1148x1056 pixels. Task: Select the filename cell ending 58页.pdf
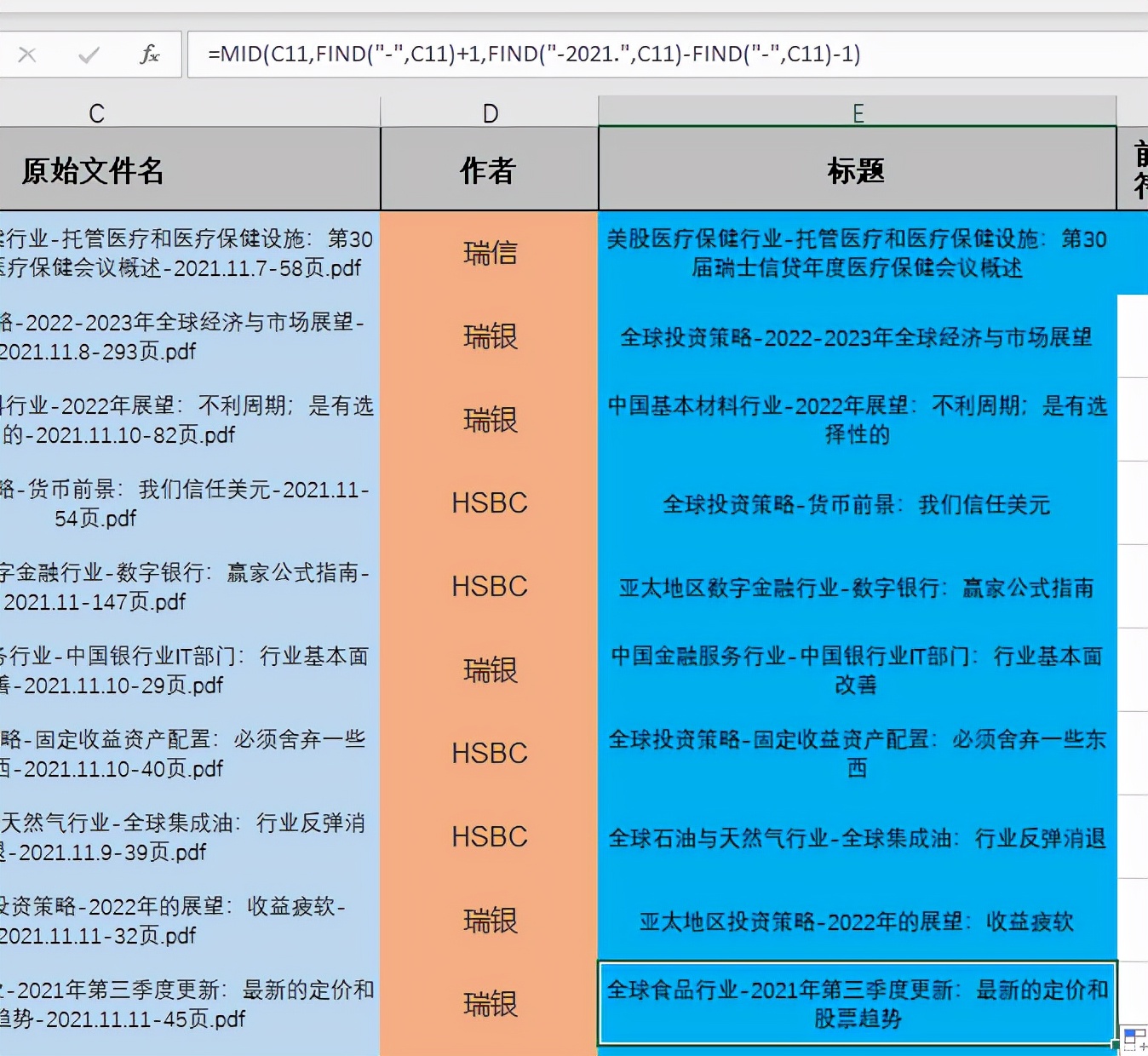(x=187, y=253)
